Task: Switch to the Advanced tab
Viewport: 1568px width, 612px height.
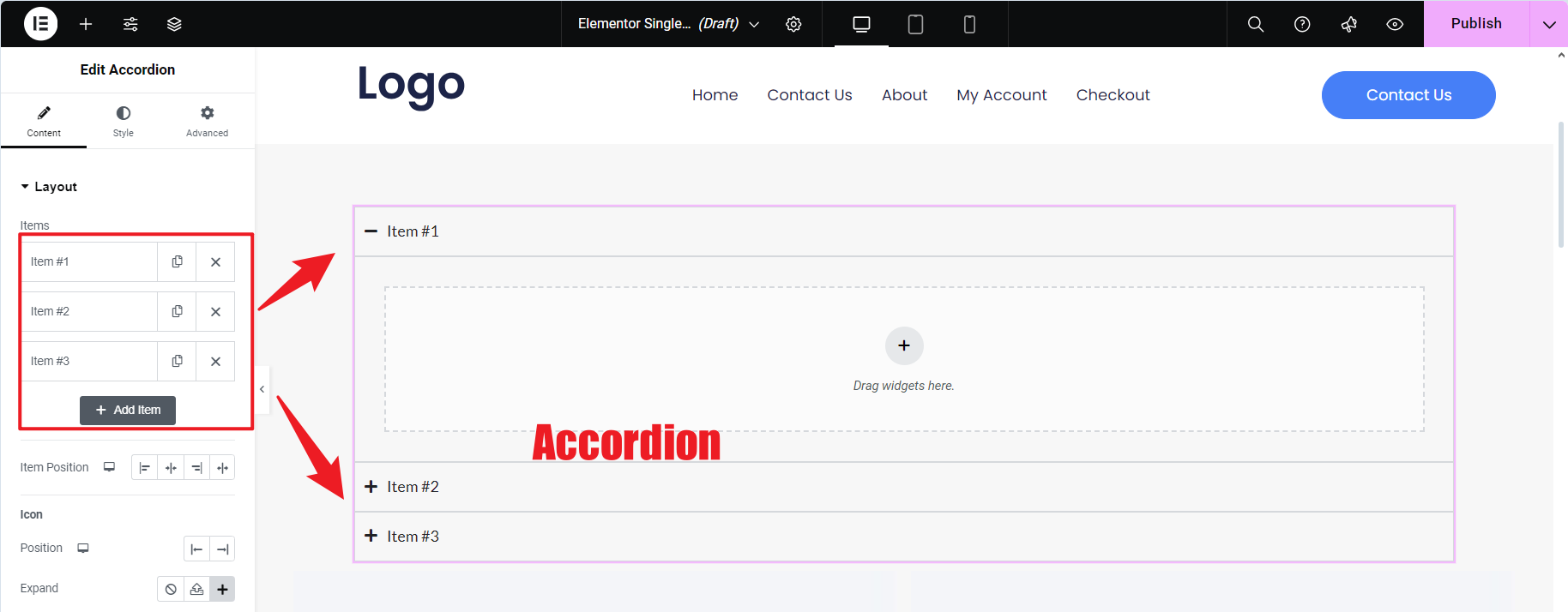Action: [x=207, y=121]
